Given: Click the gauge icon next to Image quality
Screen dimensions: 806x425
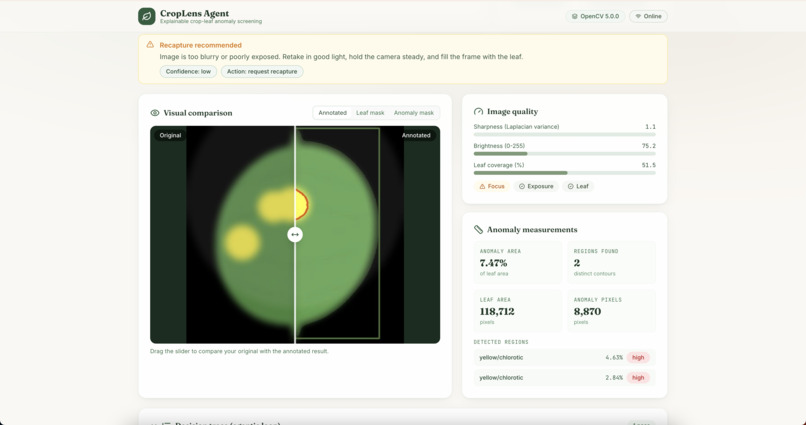Looking at the screenshot, I should (479, 112).
